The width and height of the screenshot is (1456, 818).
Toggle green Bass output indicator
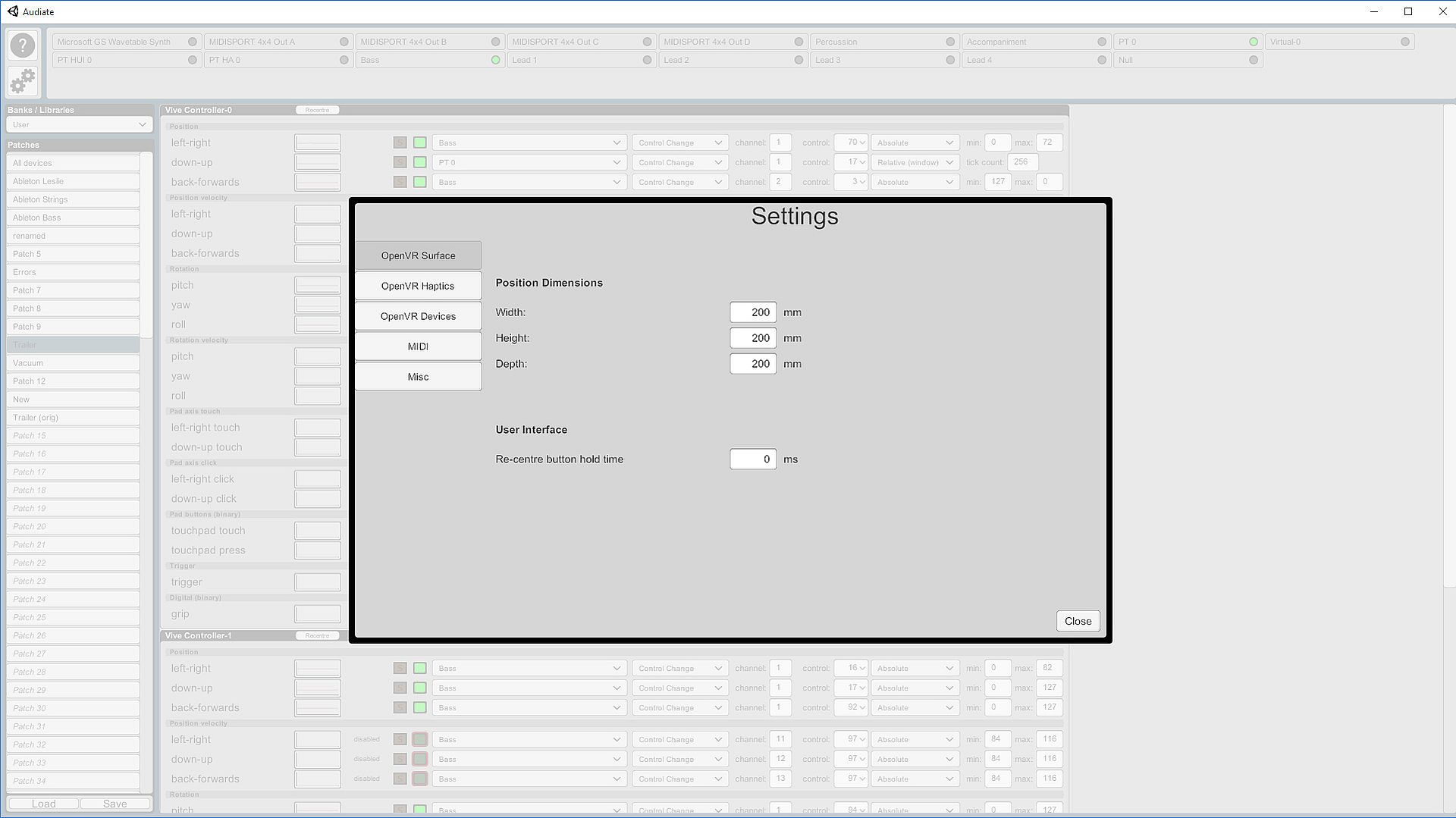[496, 60]
